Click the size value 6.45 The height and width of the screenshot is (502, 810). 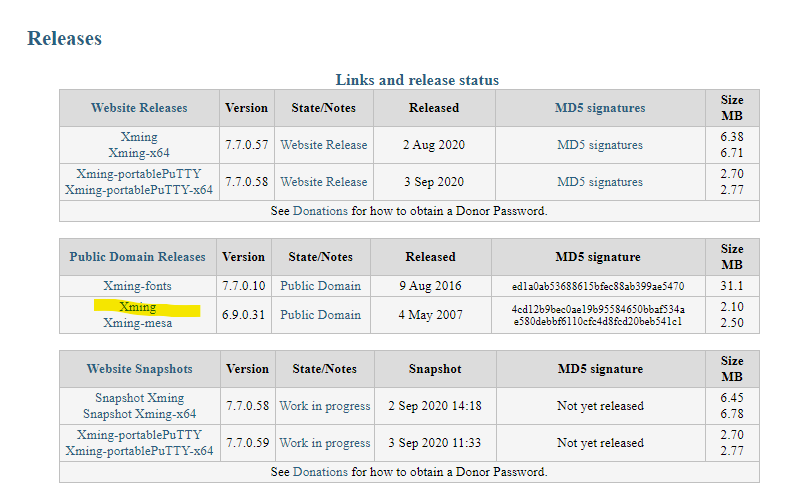coord(732,398)
